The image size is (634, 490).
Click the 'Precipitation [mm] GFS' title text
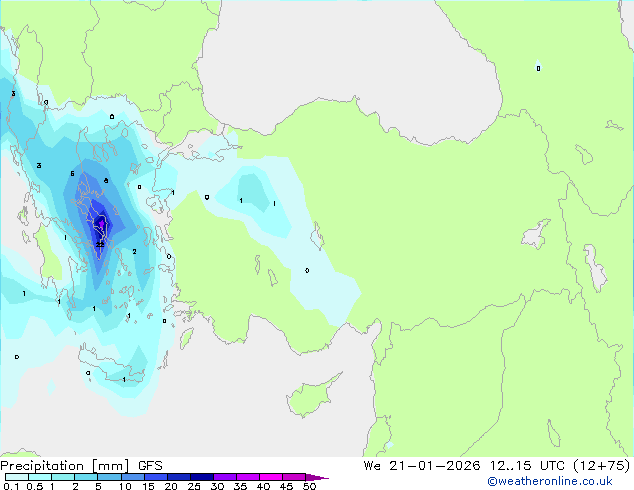(x=81, y=466)
